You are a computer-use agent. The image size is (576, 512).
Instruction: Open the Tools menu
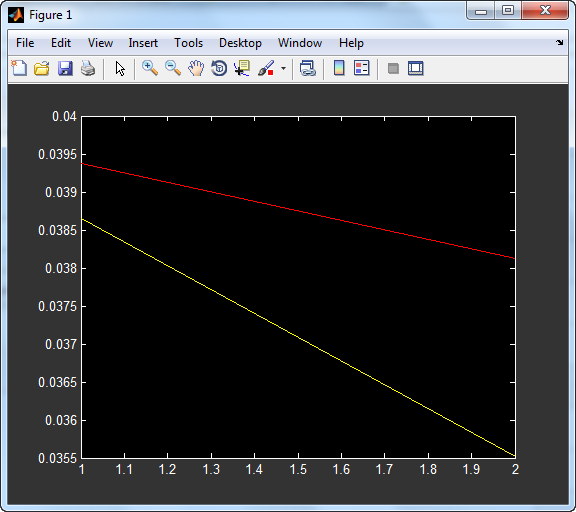[x=188, y=43]
